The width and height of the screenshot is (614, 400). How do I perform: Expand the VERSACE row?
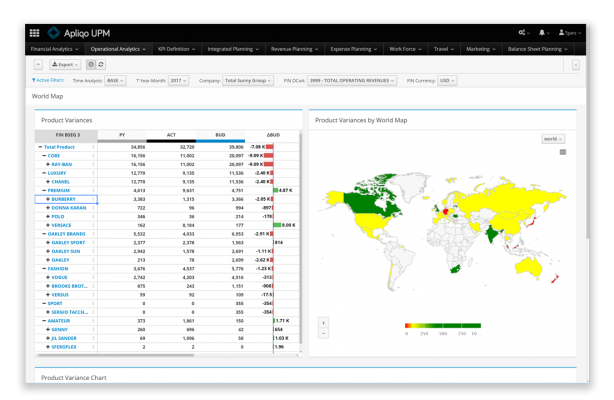48,225
